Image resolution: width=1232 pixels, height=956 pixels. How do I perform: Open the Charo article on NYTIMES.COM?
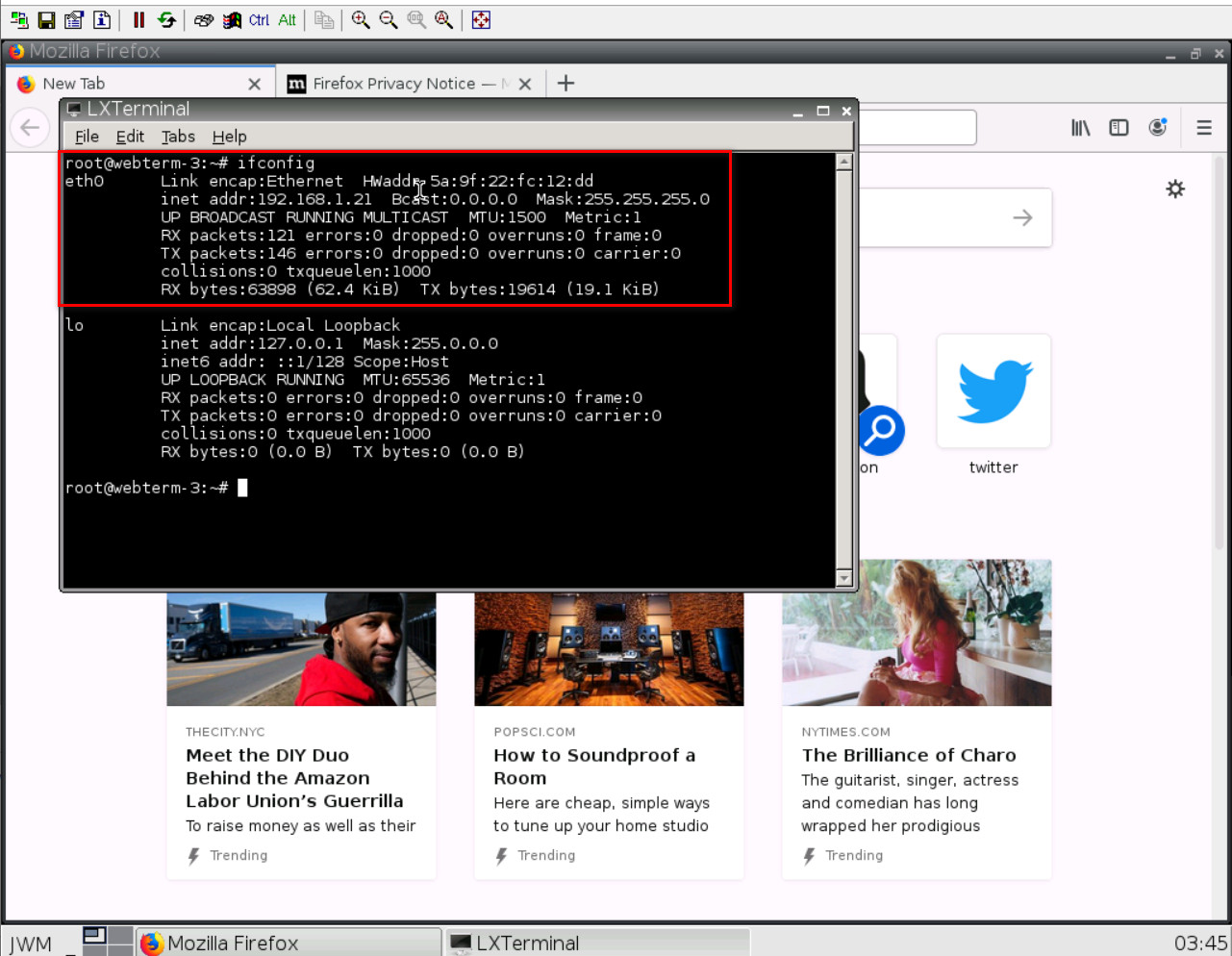tap(909, 755)
